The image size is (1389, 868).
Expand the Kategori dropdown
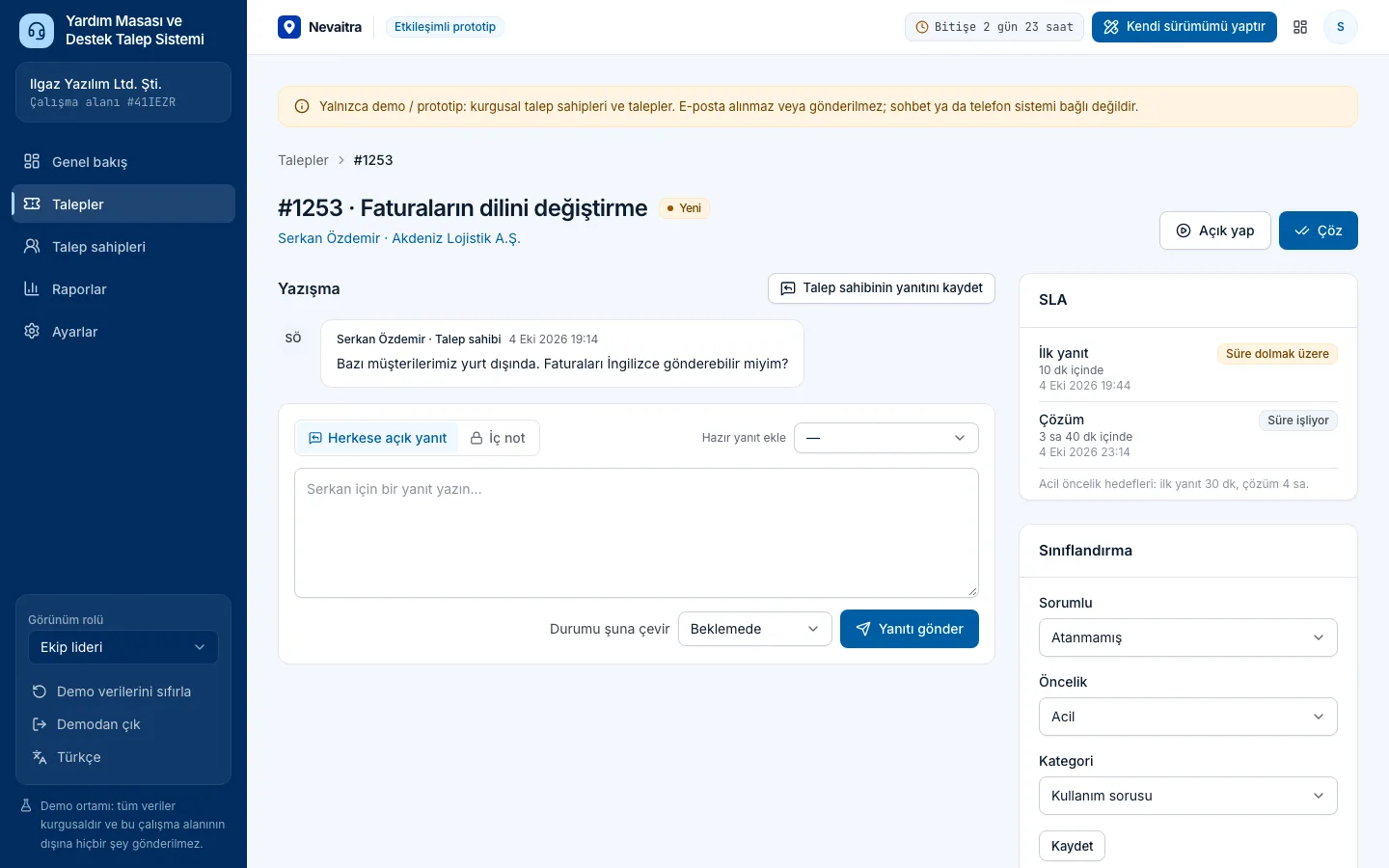(x=1188, y=796)
